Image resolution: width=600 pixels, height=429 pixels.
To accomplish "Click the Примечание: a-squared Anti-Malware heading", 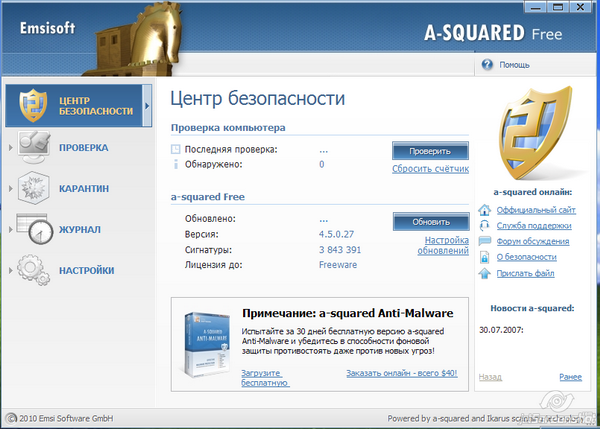I will 347,313.
